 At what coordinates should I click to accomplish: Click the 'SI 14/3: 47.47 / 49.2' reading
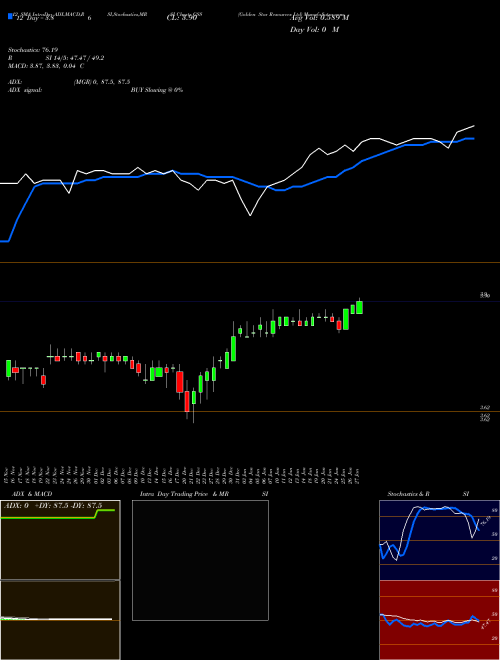pos(75,58)
